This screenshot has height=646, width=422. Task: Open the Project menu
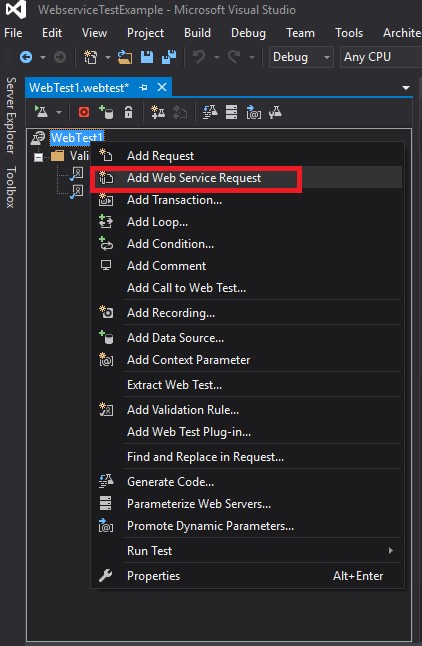coord(145,33)
